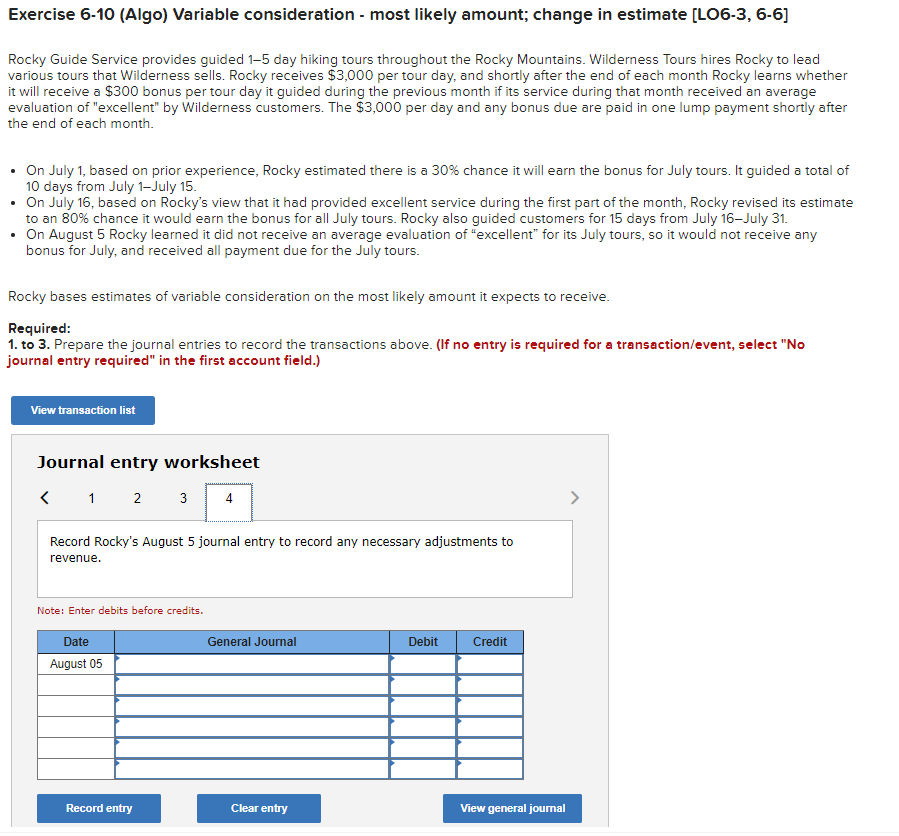899x836 pixels.
Task: Click the Clear entry button
Action: (x=258, y=808)
